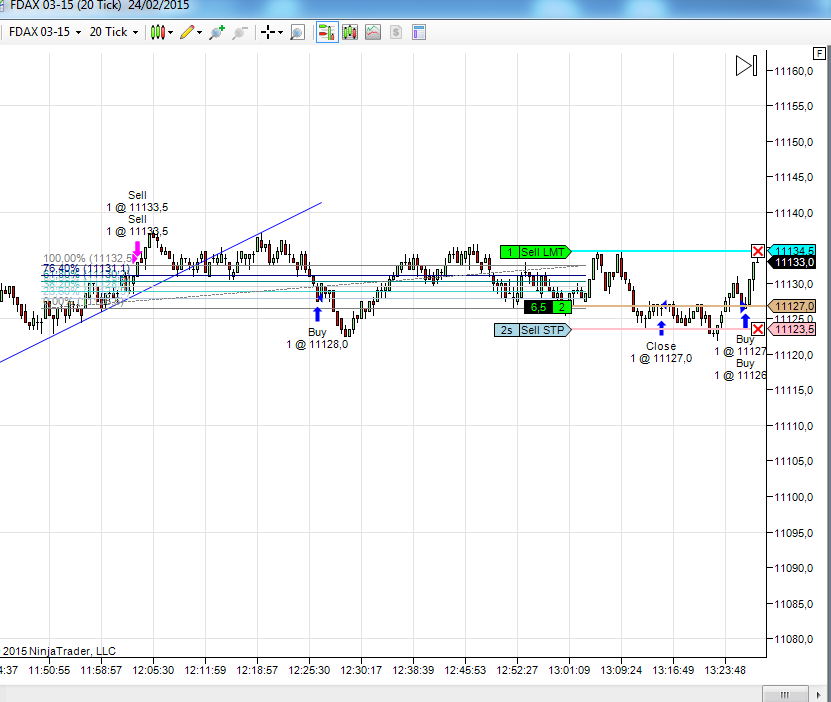Click the candlestick chart style icon
Screen dimensions: 831x702
pyautogui.click(x=158, y=32)
